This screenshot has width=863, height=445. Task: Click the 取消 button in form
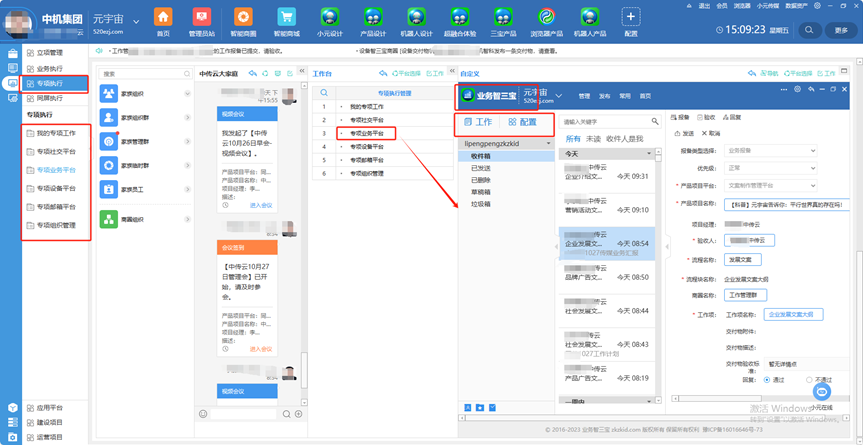point(711,133)
